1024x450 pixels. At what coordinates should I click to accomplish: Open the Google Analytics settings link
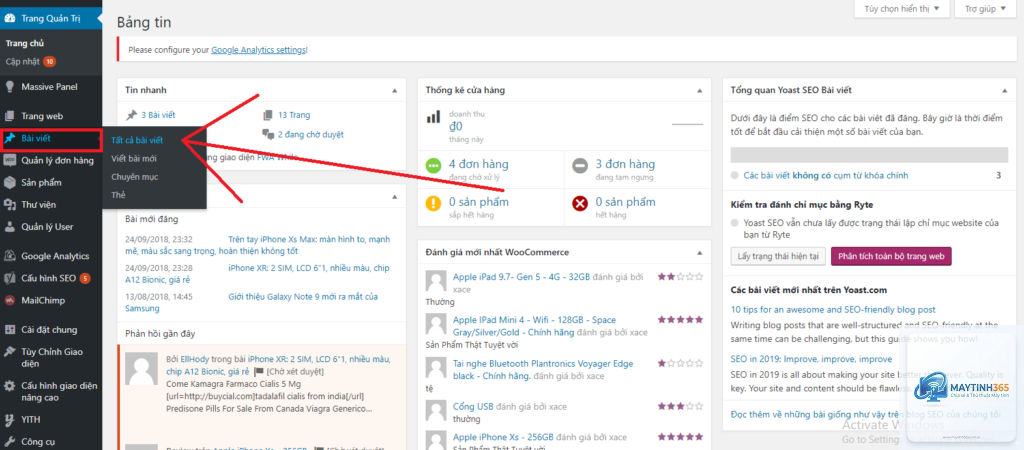[259, 50]
